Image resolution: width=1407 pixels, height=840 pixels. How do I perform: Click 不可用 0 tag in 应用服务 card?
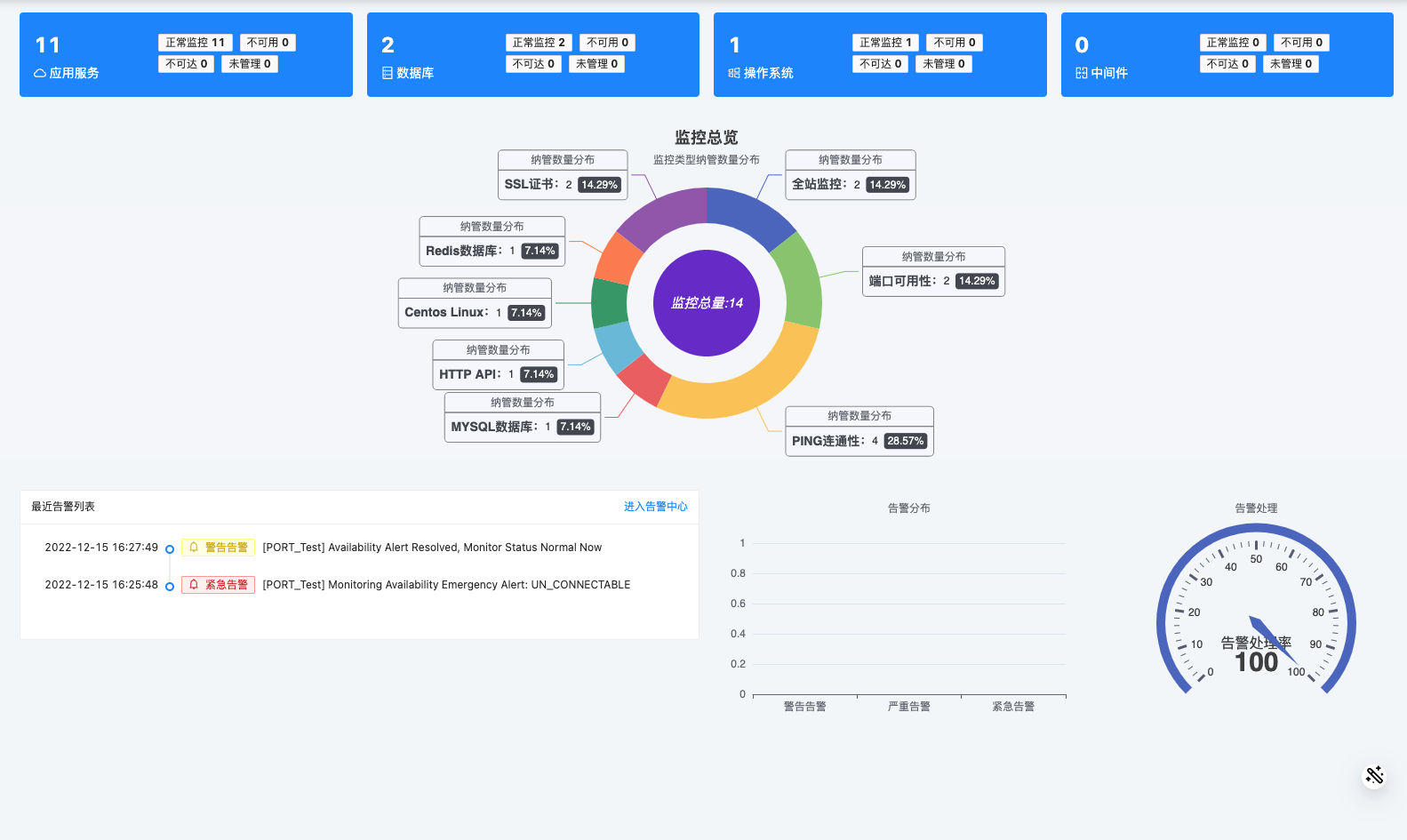[268, 43]
